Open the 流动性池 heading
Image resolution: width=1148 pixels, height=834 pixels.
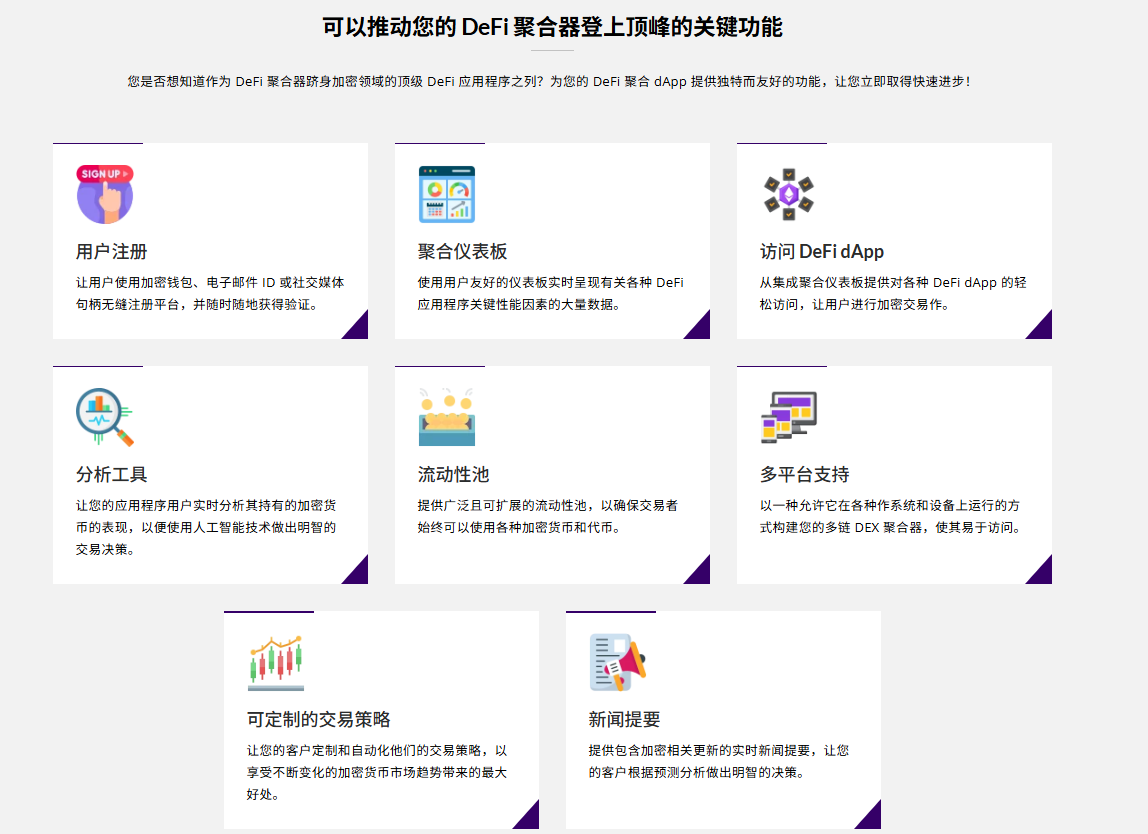click(453, 474)
